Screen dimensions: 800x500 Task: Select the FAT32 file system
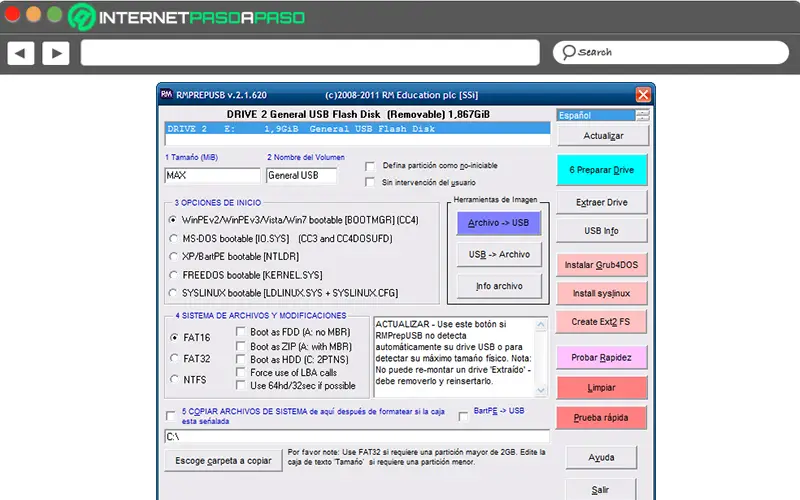click(x=174, y=358)
